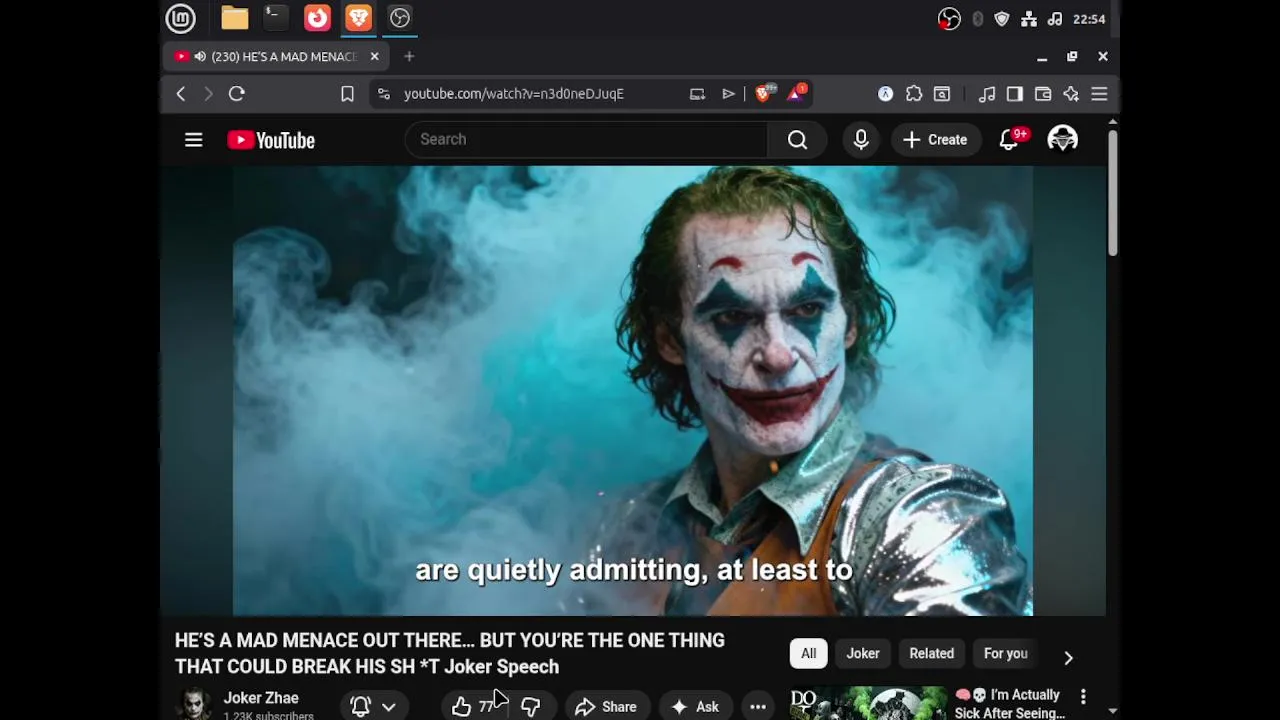Go to the YouTube home logo
Image resolution: width=1280 pixels, height=720 pixels.
pos(271,140)
